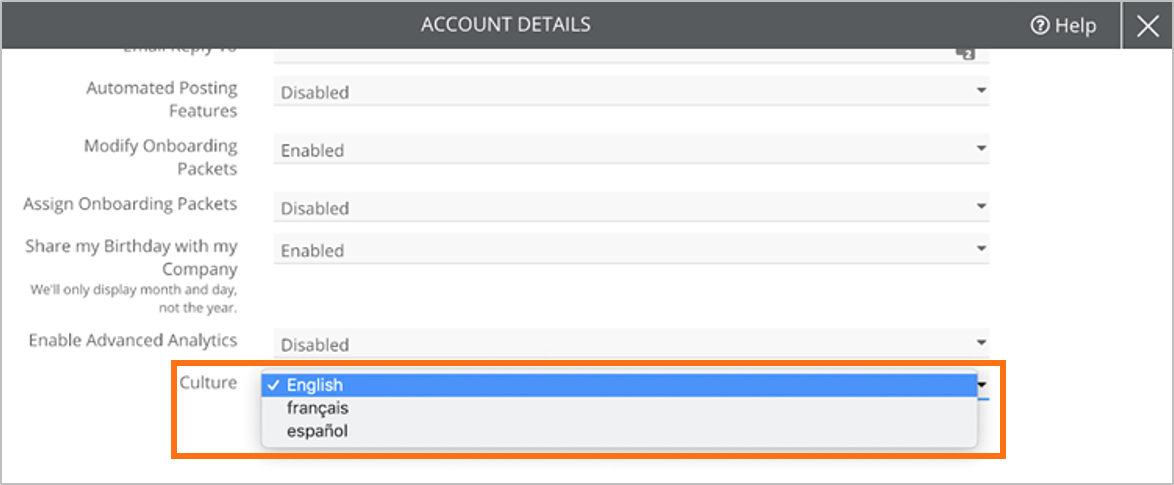Click the Advanced Analytics dropdown arrow
Viewport: 1174px width, 485px height.
coord(981,343)
